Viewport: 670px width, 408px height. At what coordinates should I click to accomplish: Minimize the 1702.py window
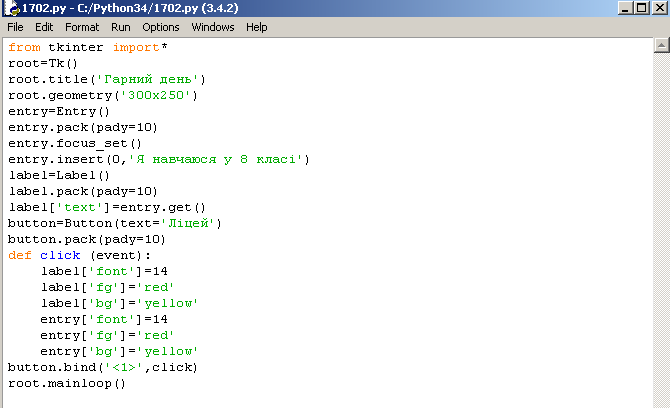tap(625, 8)
